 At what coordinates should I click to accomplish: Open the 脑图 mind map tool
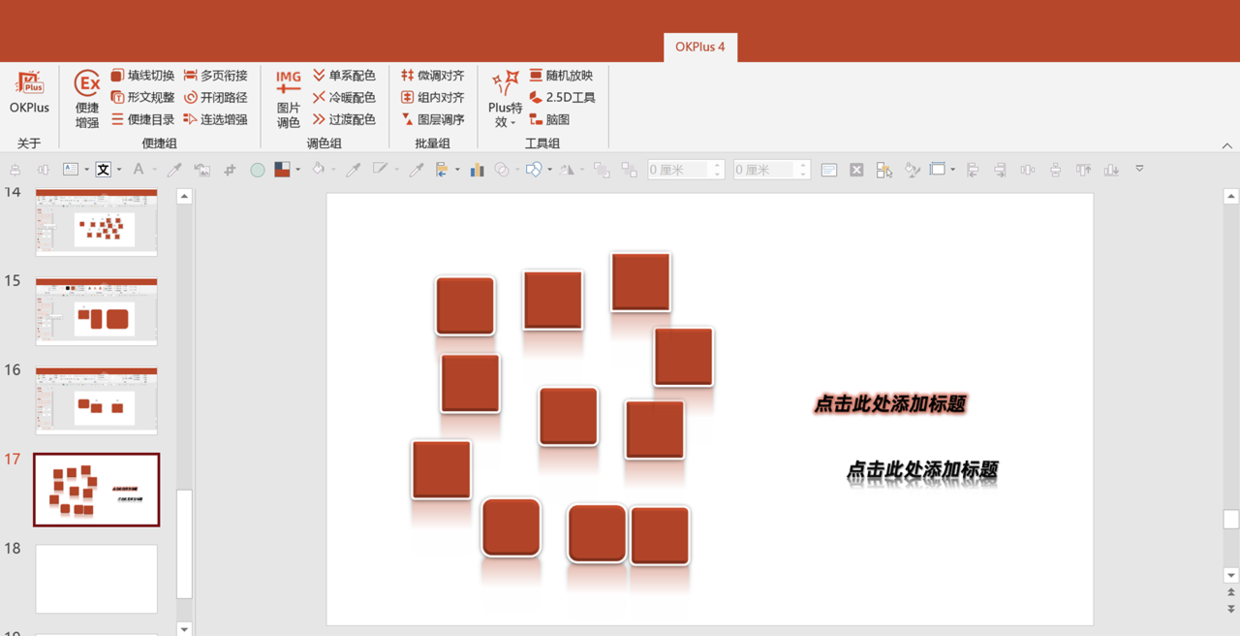click(x=550, y=119)
